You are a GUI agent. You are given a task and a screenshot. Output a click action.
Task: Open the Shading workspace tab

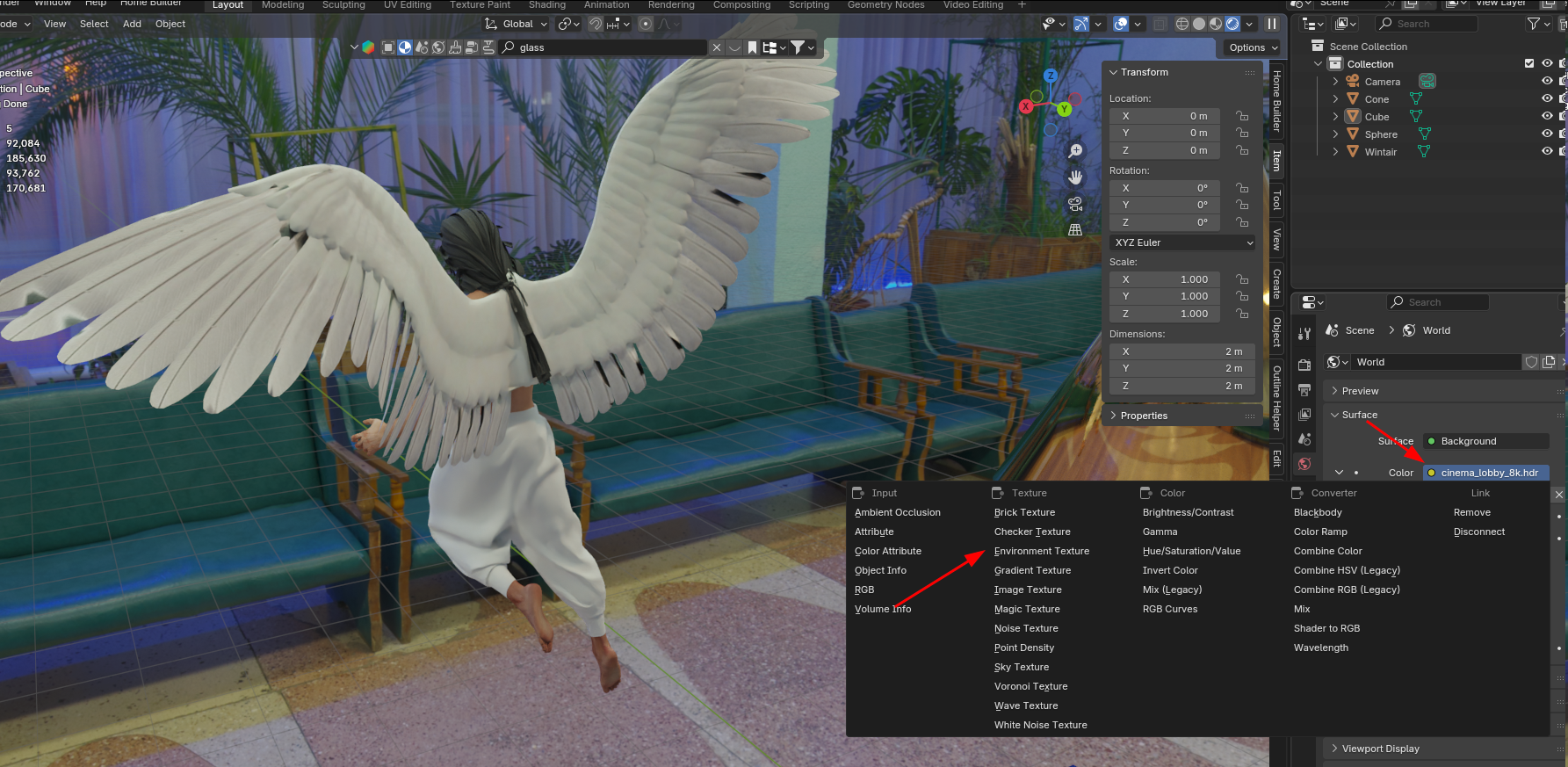547,5
